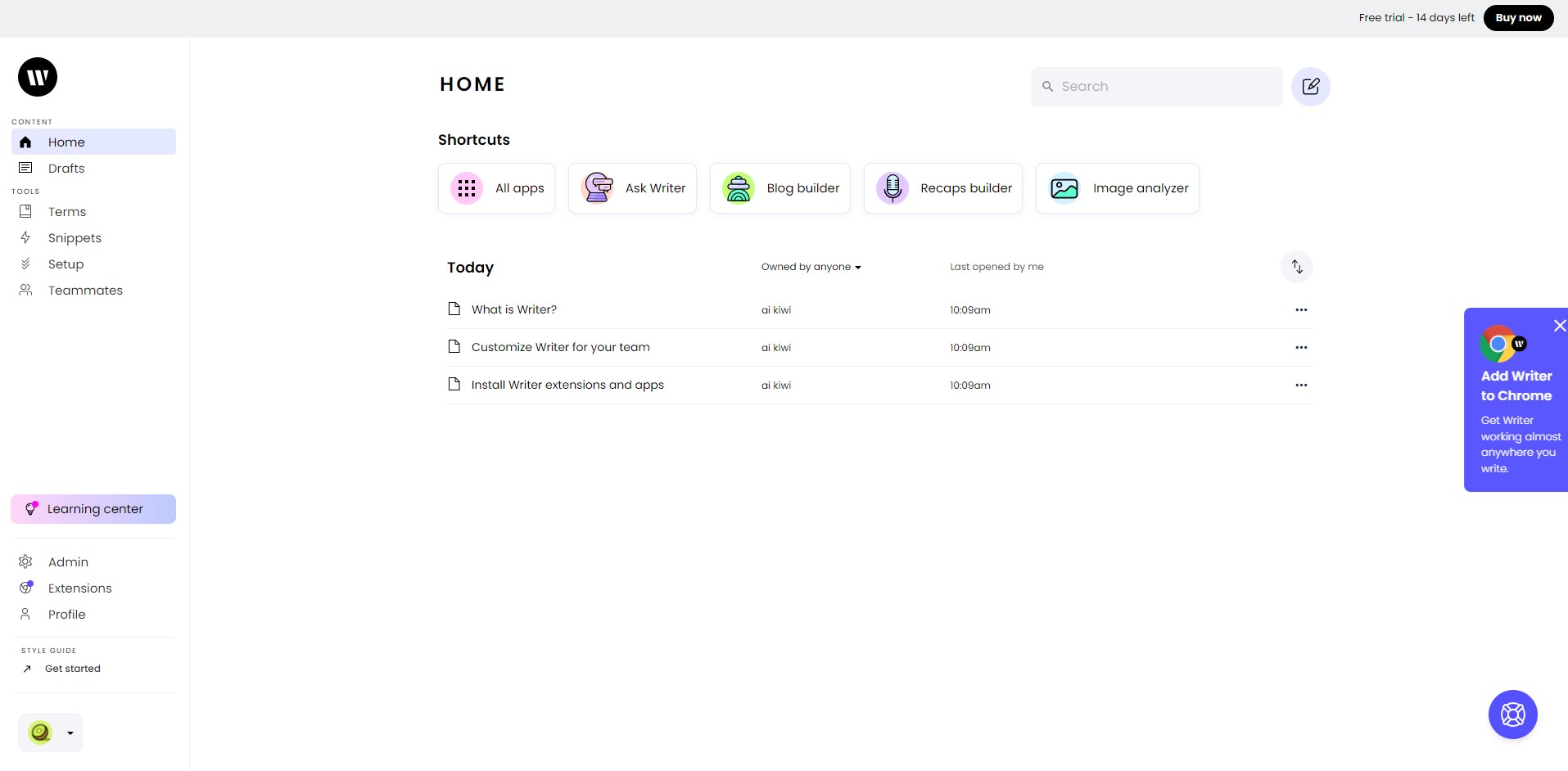Open the Recaps builder shortcut
1568x771 pixels.
(942, 188)
